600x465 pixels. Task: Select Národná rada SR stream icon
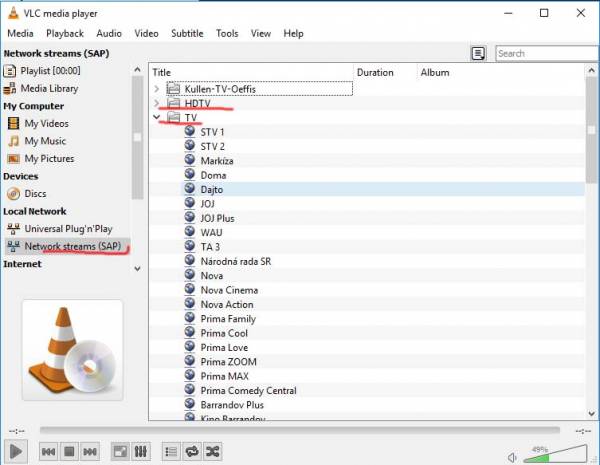(x=190, y=260)
